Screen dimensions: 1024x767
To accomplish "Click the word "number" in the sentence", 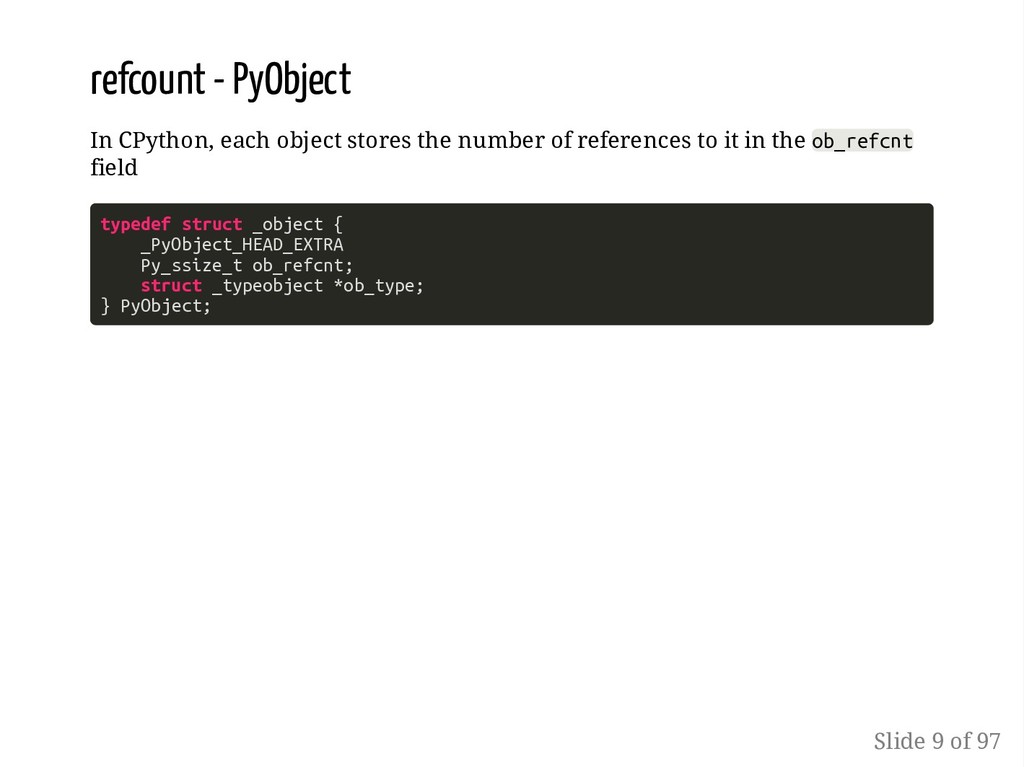I will (501, 140).
